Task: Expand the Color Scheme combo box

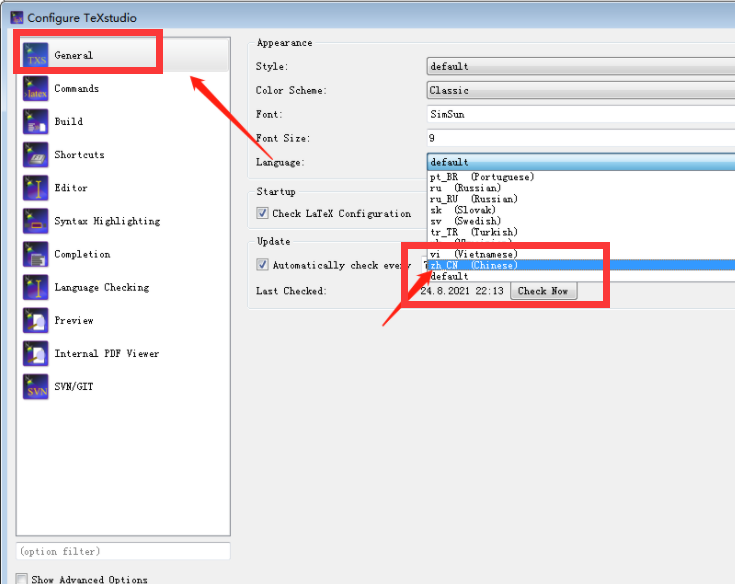Action: coord(580,91)
